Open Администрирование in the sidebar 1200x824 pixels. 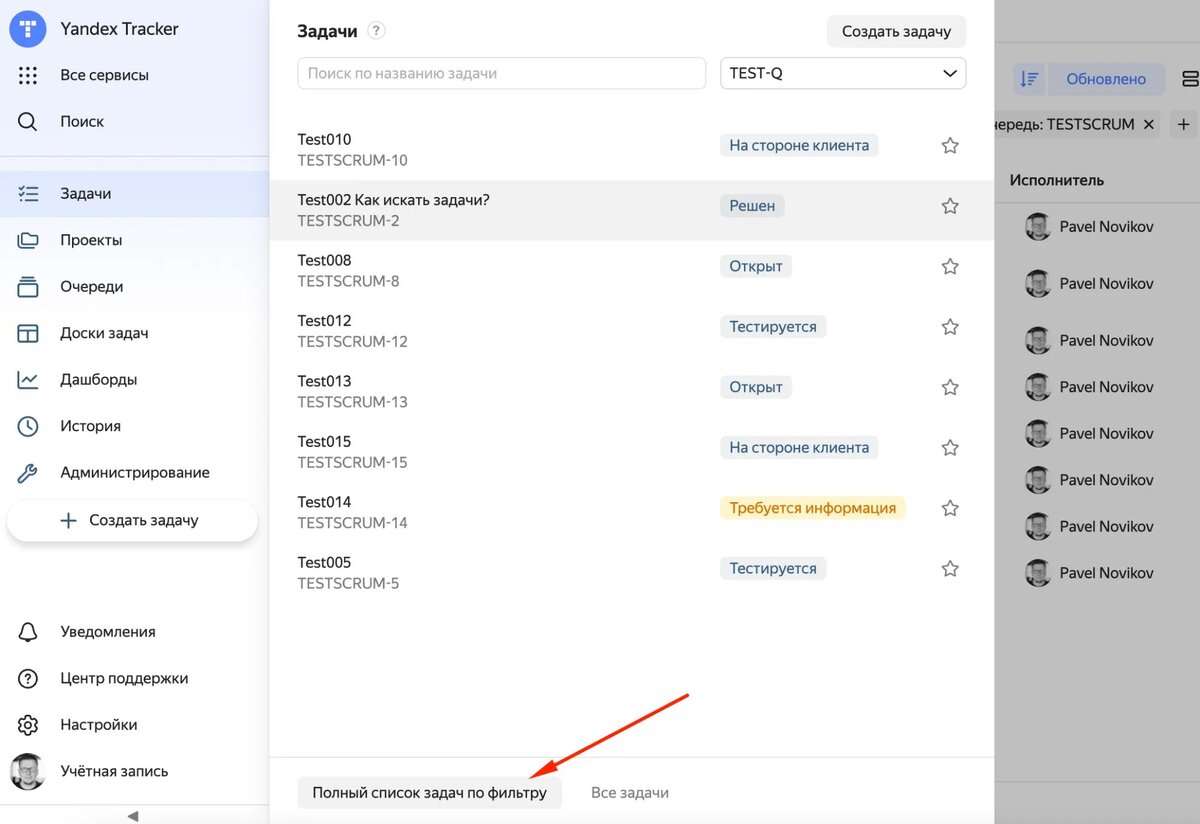coord(135,472)
